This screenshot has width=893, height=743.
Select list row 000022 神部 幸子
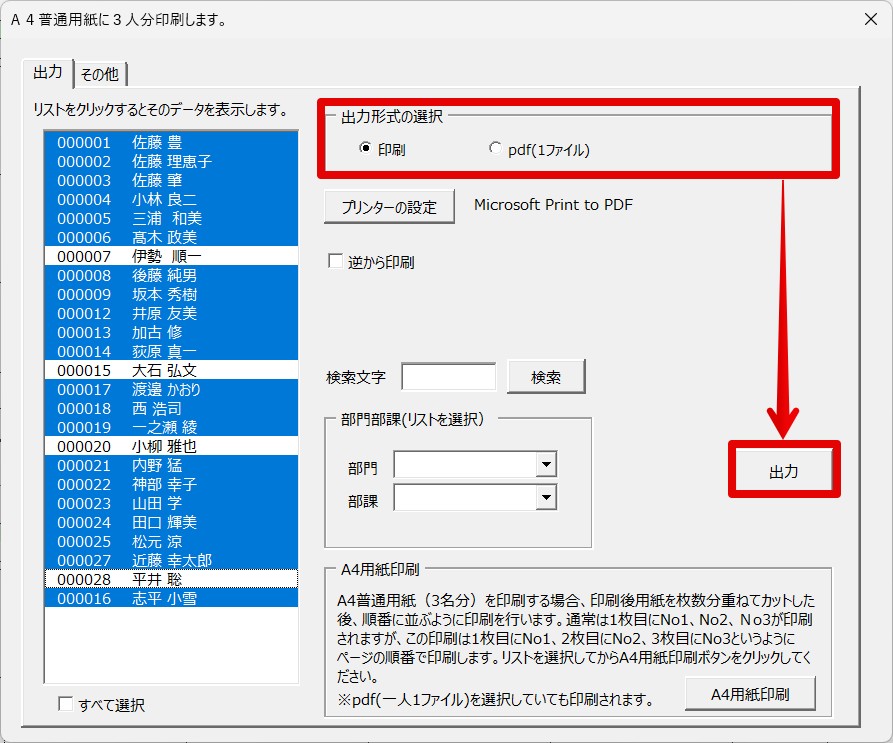pyautogui.click(x=171, y=485)
